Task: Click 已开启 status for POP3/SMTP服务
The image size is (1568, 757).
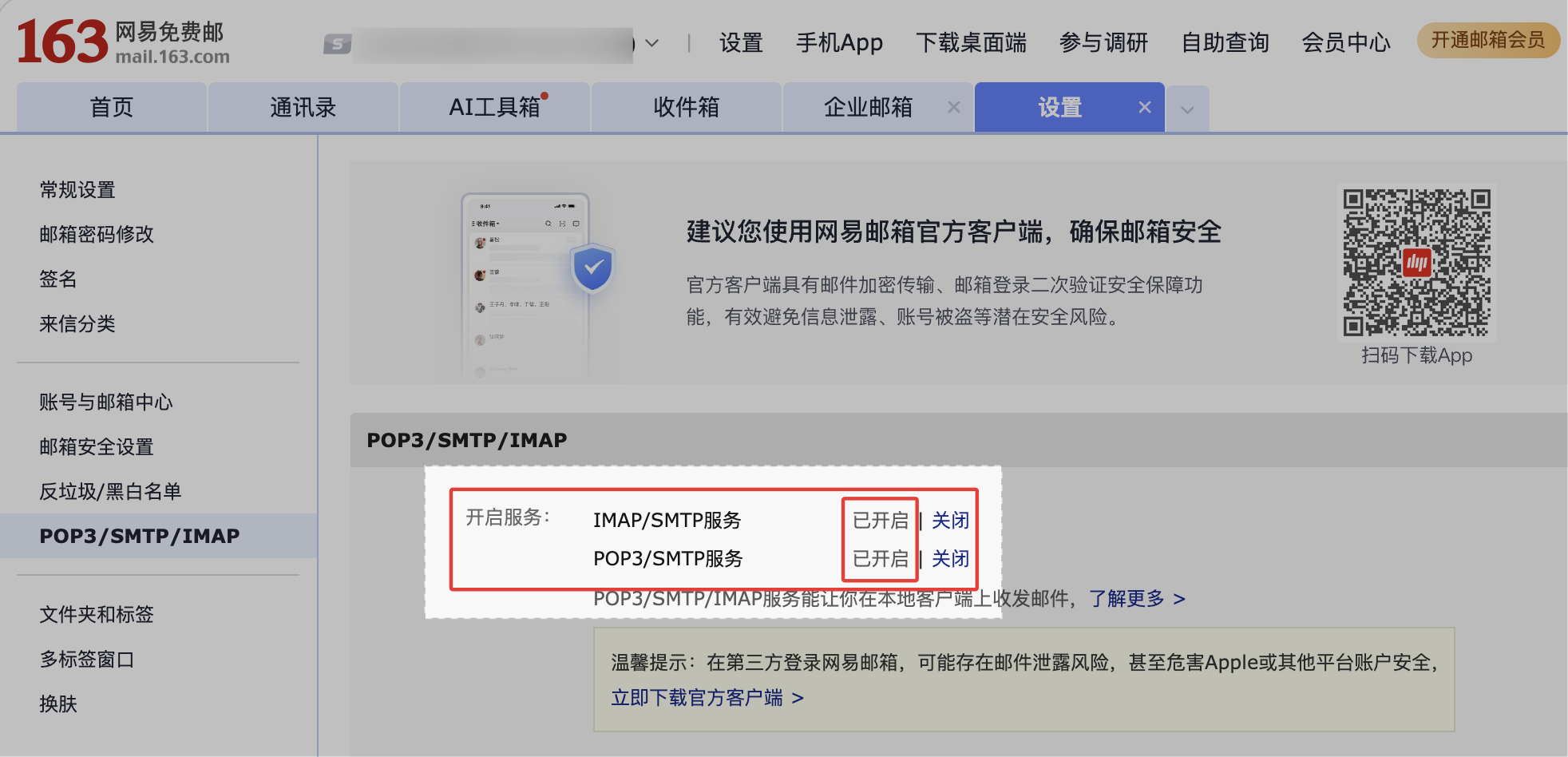Action: (x=880, y=559)
